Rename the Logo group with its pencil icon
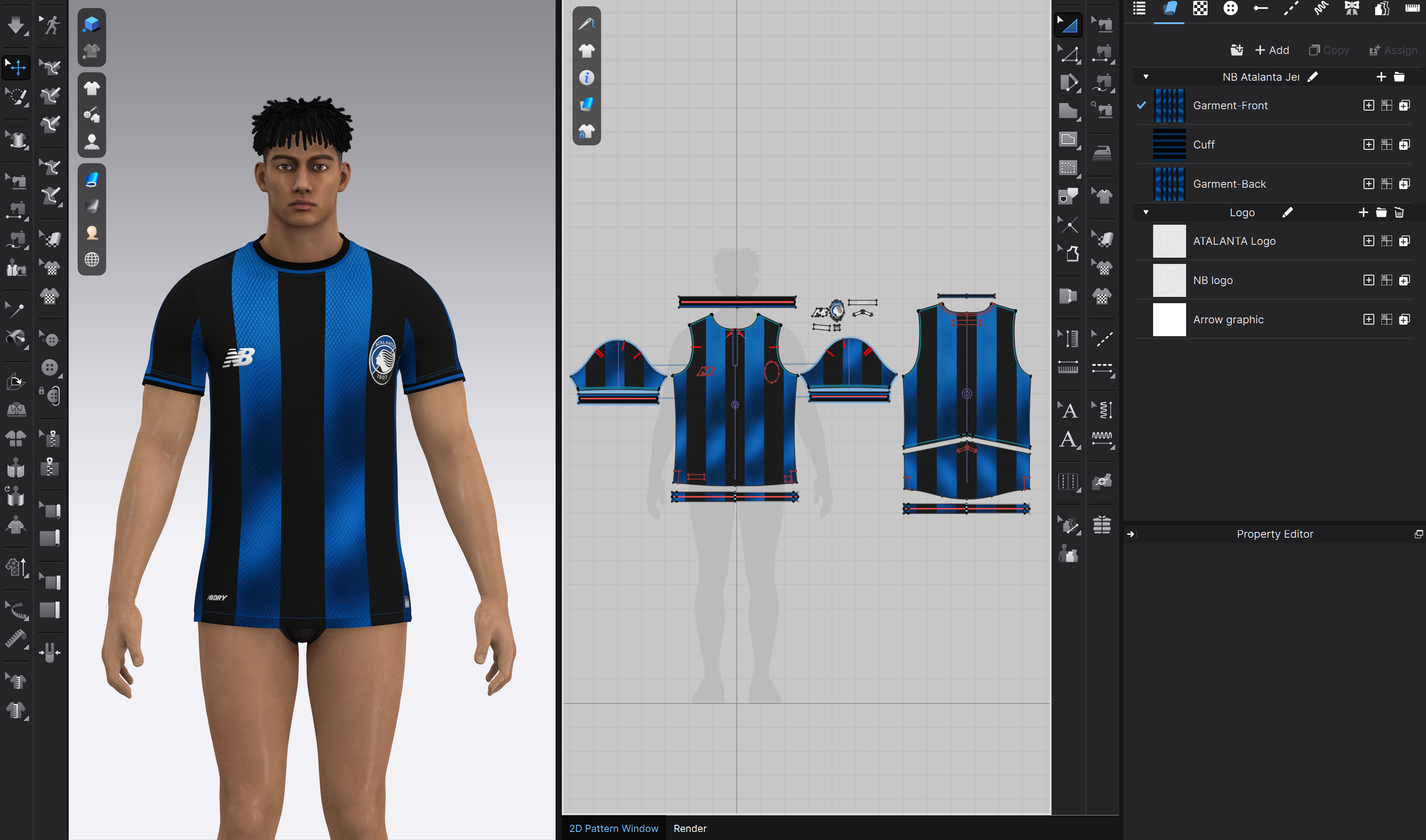The height and width of the screenshot is (840, 1426). (1287, 212)
